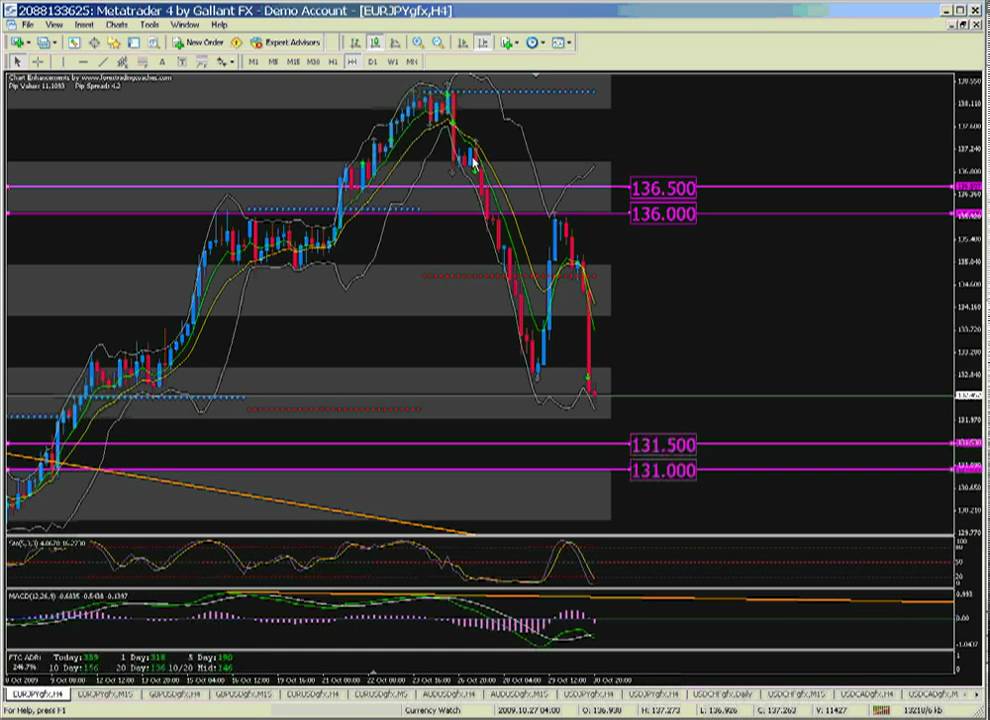Switch to the USDCHFgfx,Daily chart tab

(x=723, y=694)
